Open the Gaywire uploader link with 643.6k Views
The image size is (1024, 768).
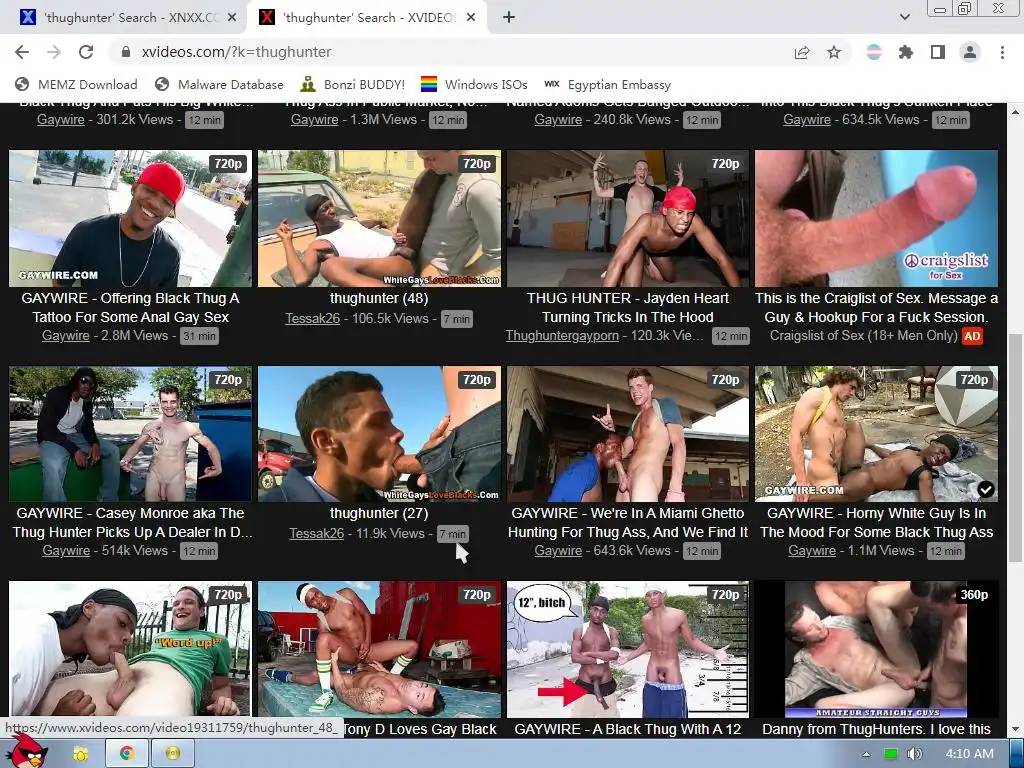pyautogui.click(x=558, y=551)
